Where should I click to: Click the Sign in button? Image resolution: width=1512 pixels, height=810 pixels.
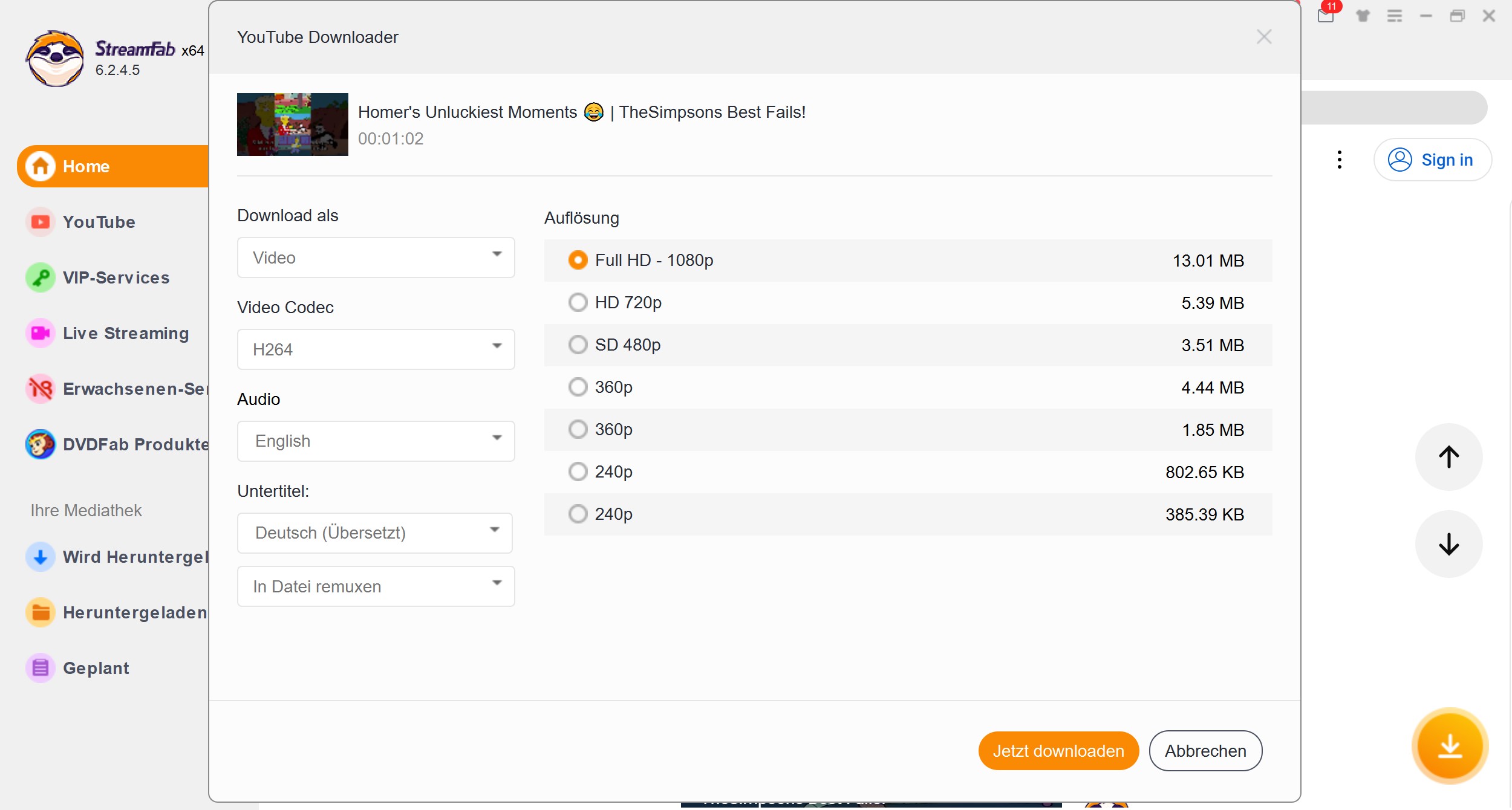coord(1432,160)
